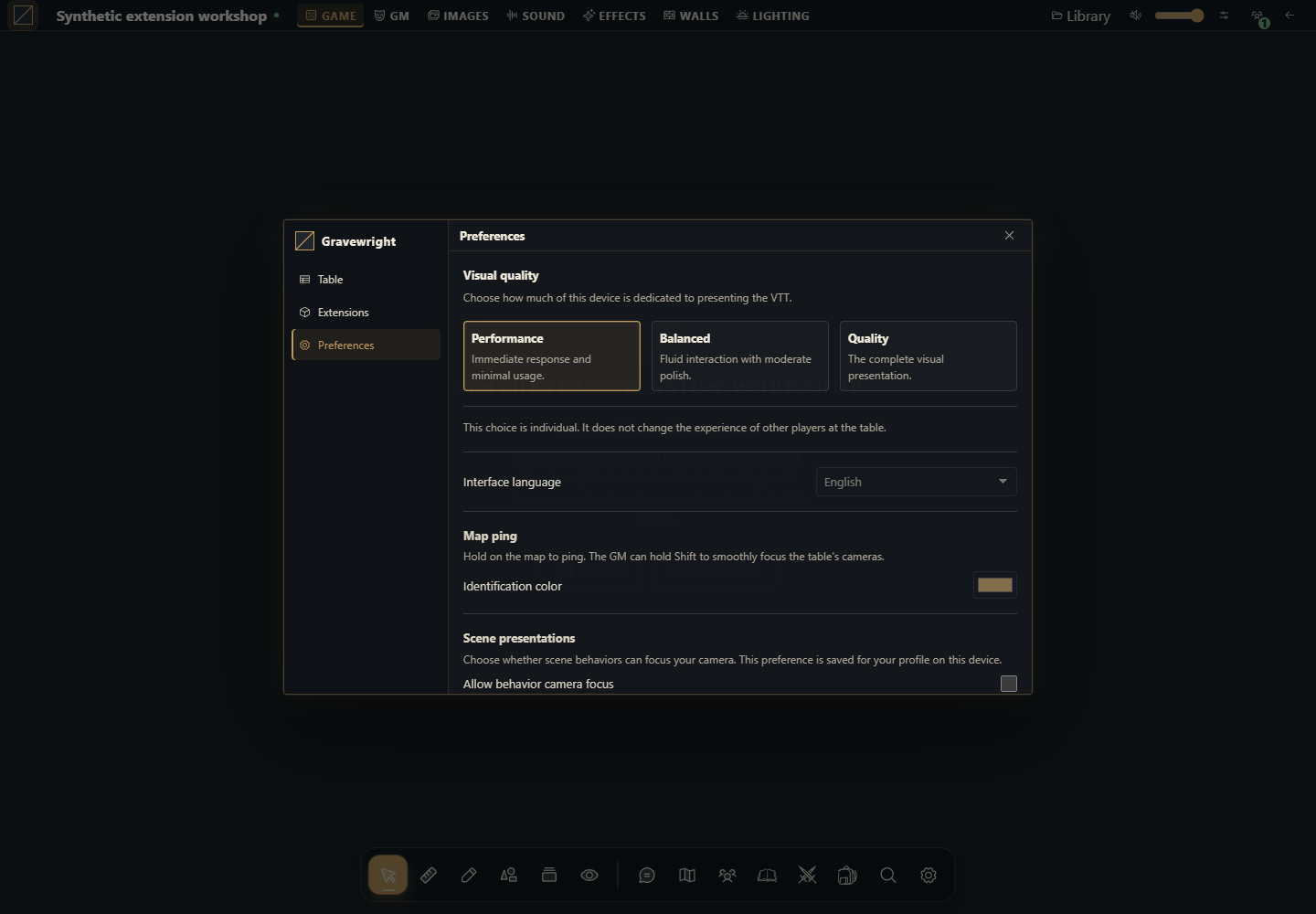This screenshot has height=914, width=1316.
Task: Select the pencil drawing tool
Action: click(x=469, y=875)
